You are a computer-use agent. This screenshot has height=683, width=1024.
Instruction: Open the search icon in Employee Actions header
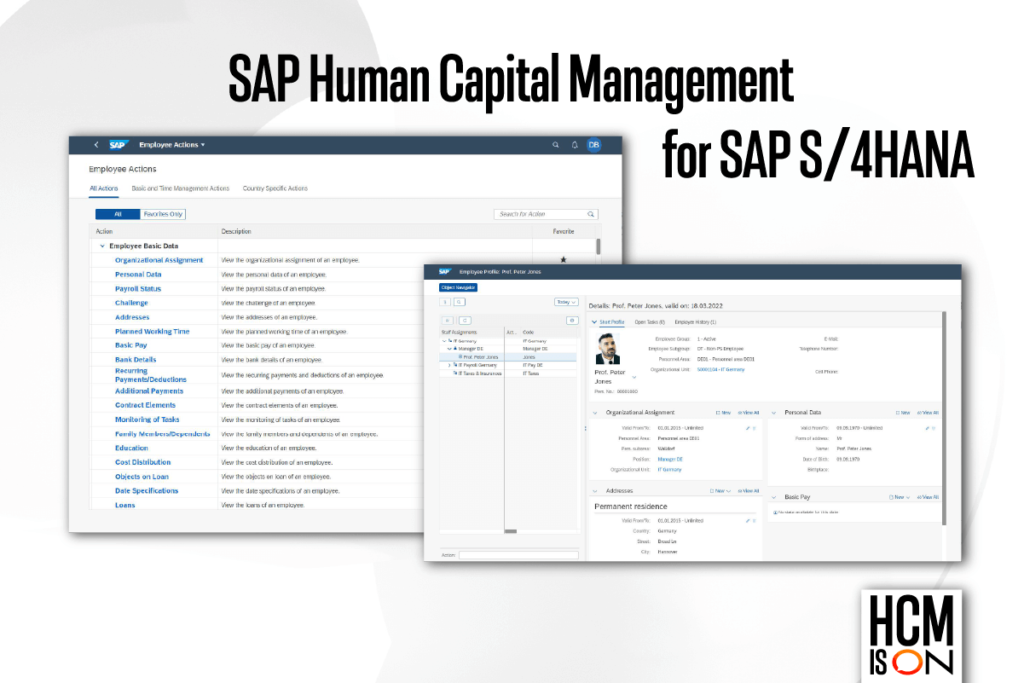555,143
